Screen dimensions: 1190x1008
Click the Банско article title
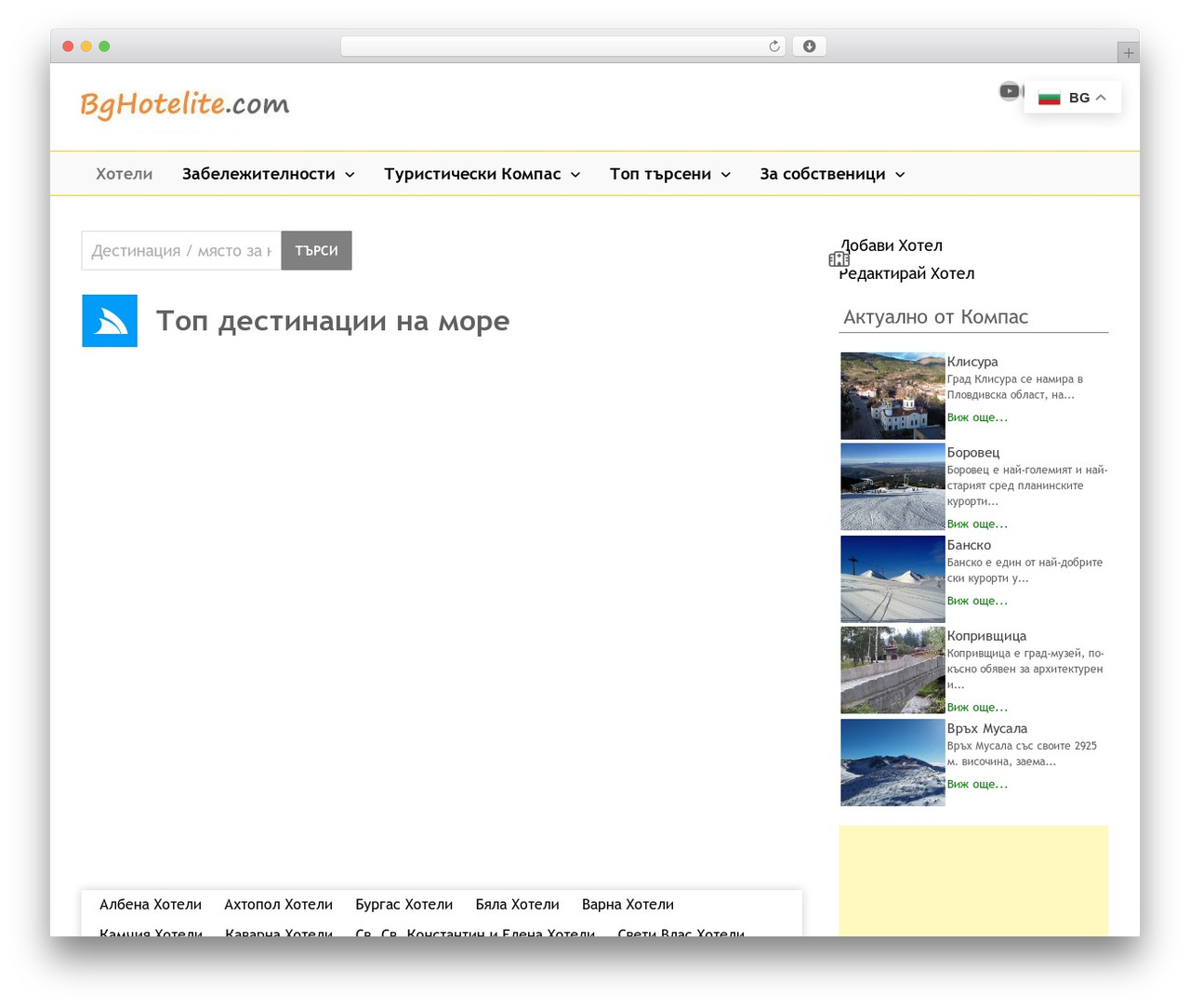[969, 545]
